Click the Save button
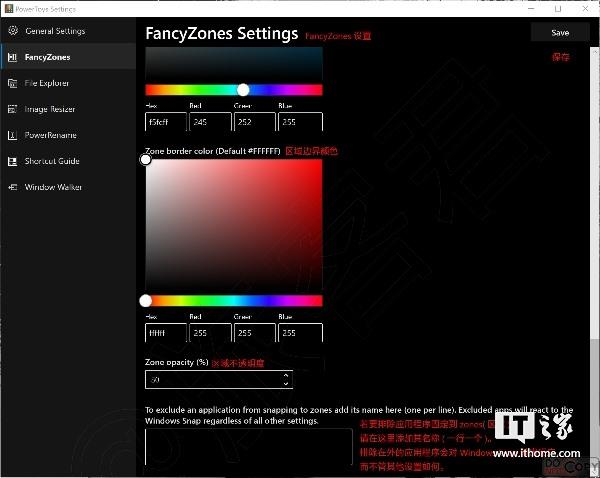 pyautogui.click(x=560, y=33)
